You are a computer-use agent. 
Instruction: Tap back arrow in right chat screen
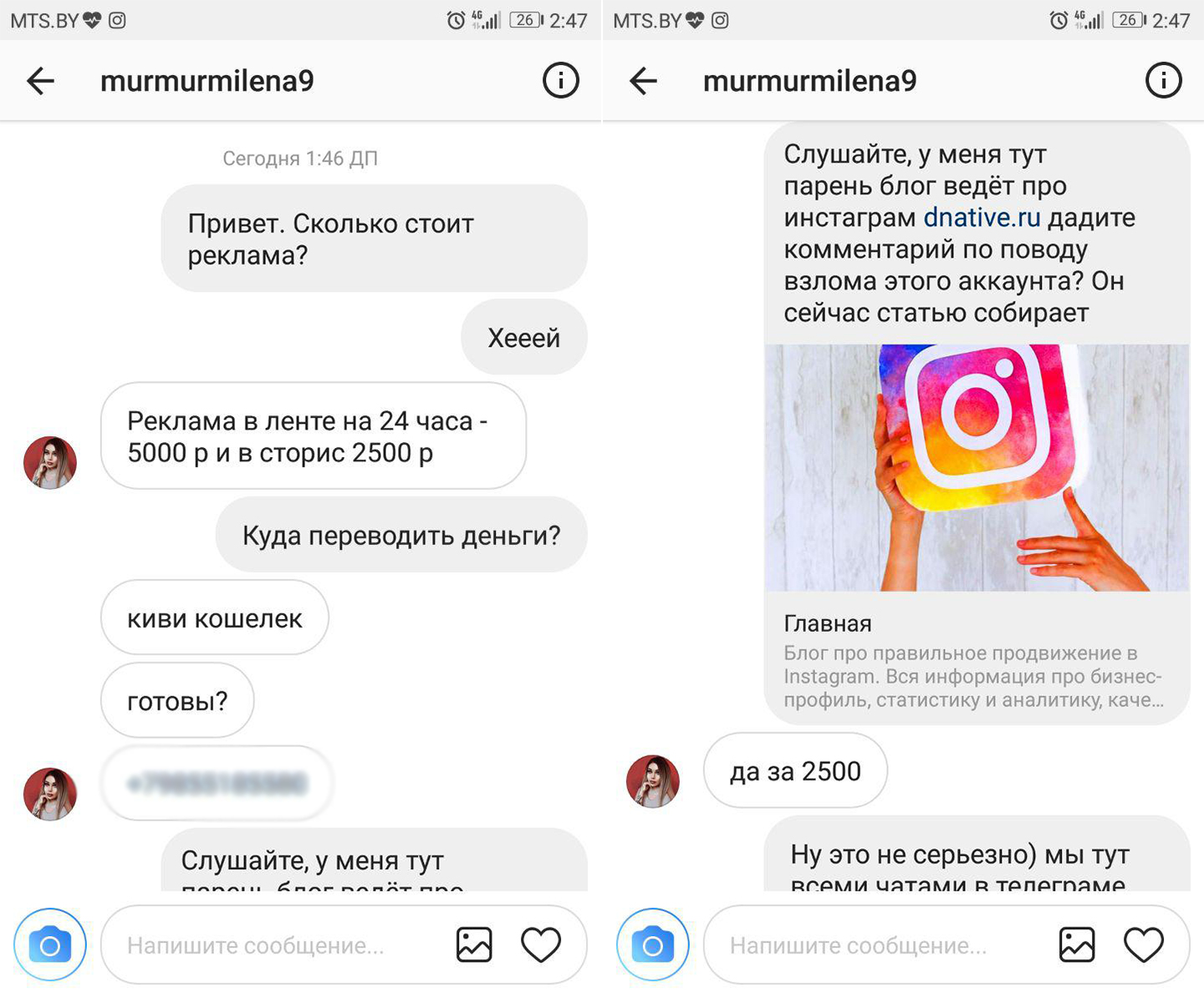tap(643, 81)
